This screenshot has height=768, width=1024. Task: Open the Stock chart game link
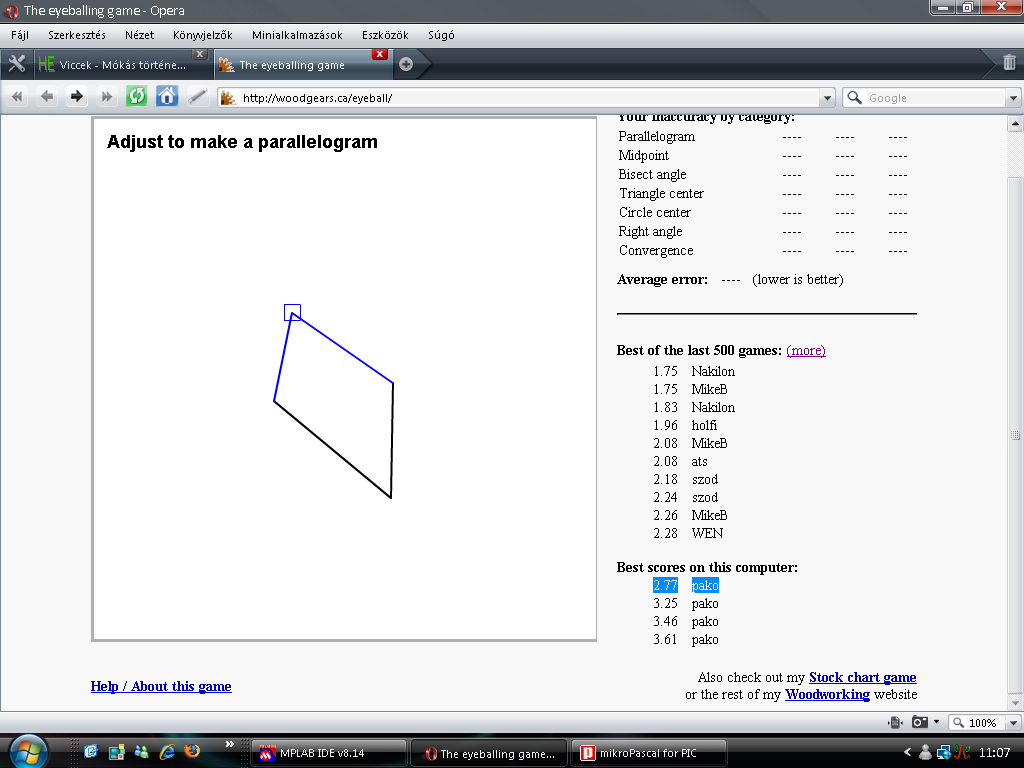[862, 677]
